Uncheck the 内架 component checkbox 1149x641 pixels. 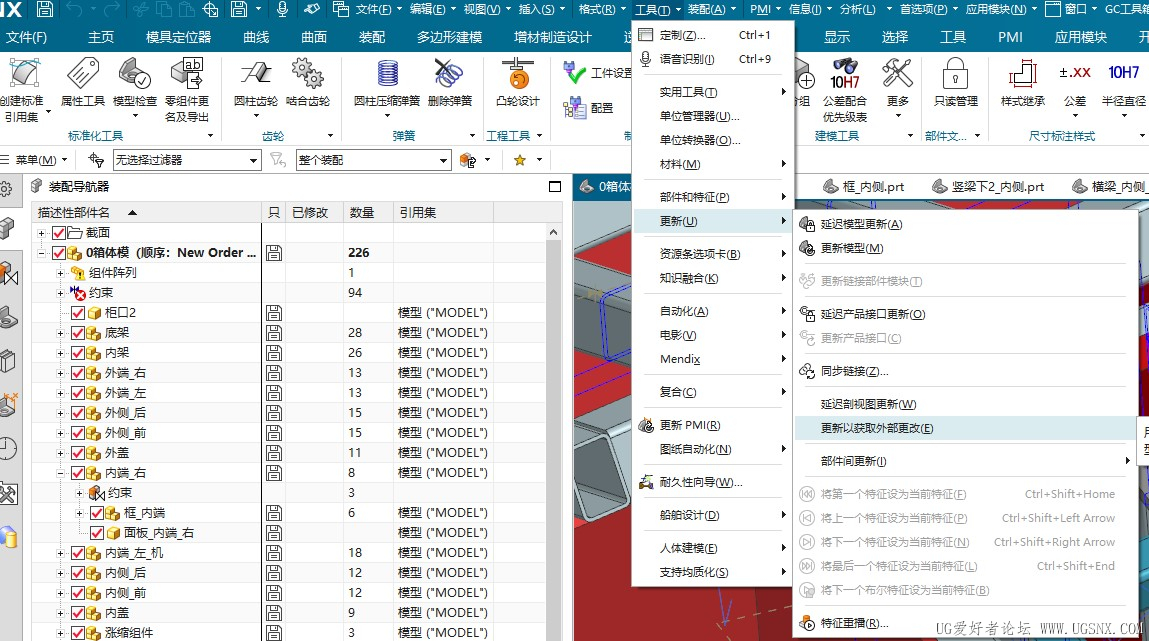click(x=78, y=353)
